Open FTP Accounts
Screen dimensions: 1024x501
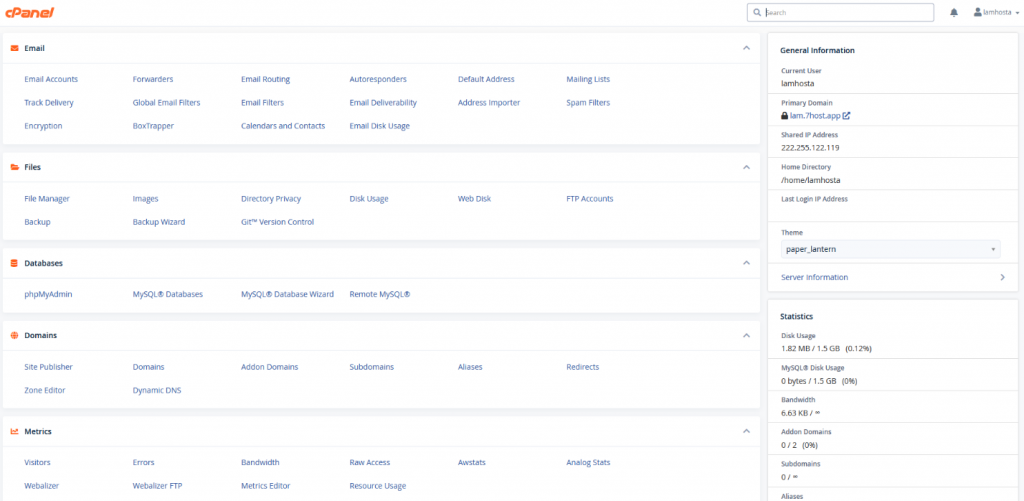coord(590,199)
